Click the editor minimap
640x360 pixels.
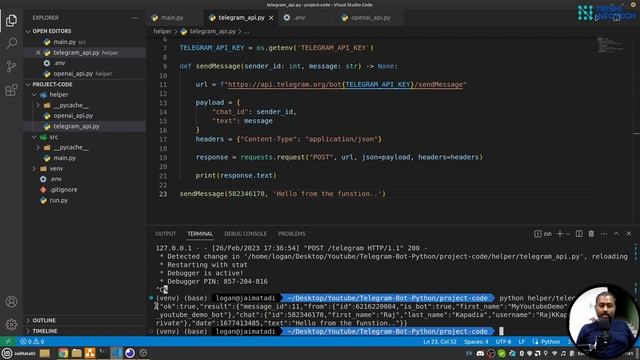611,45
